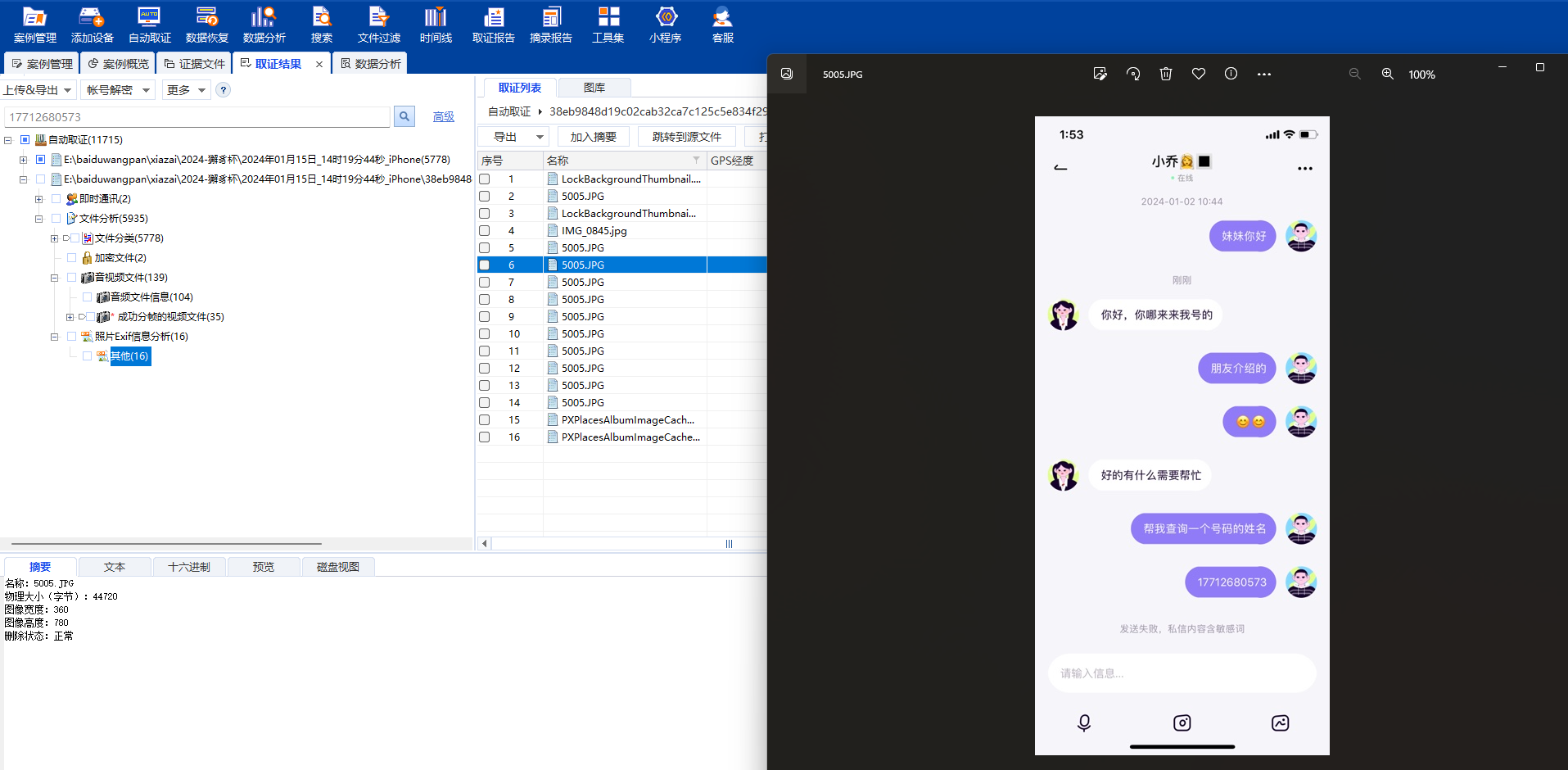
Task: Click the 高级 advanced search link
Action: coord(443,117)
